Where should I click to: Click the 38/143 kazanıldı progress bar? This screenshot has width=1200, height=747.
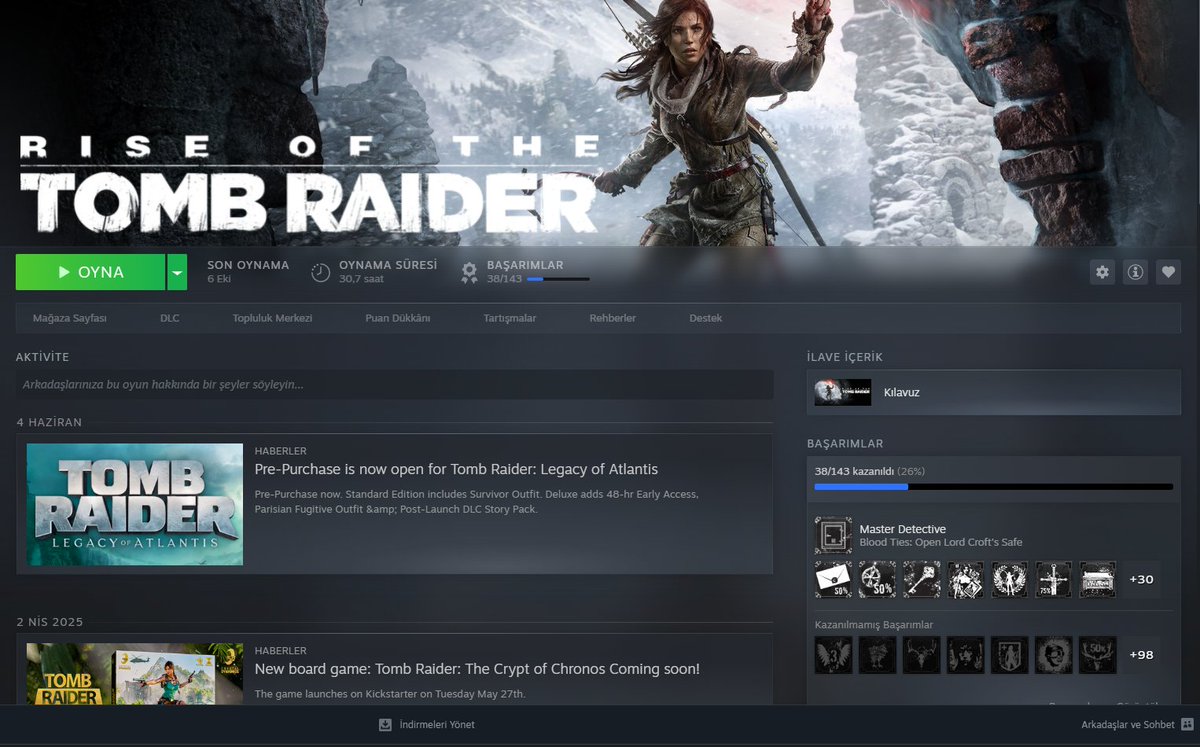pos(994,487)
